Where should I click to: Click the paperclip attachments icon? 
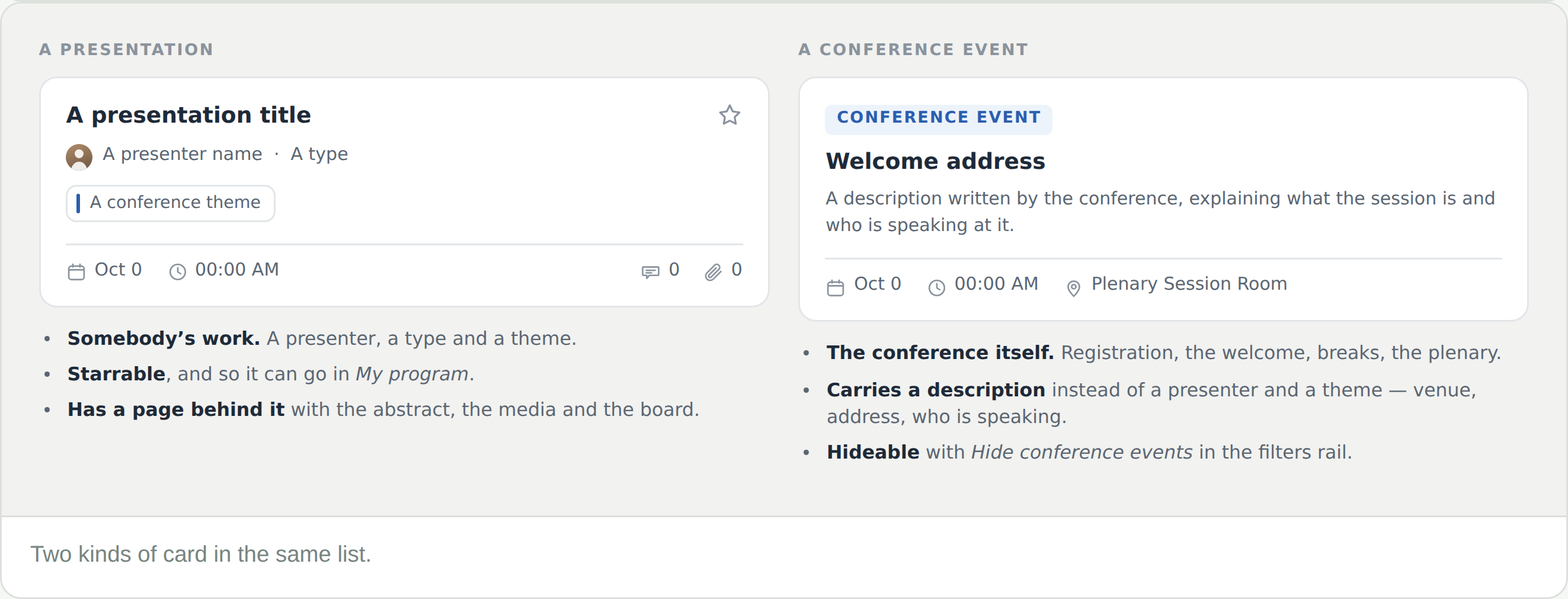(x=713, y=271)
